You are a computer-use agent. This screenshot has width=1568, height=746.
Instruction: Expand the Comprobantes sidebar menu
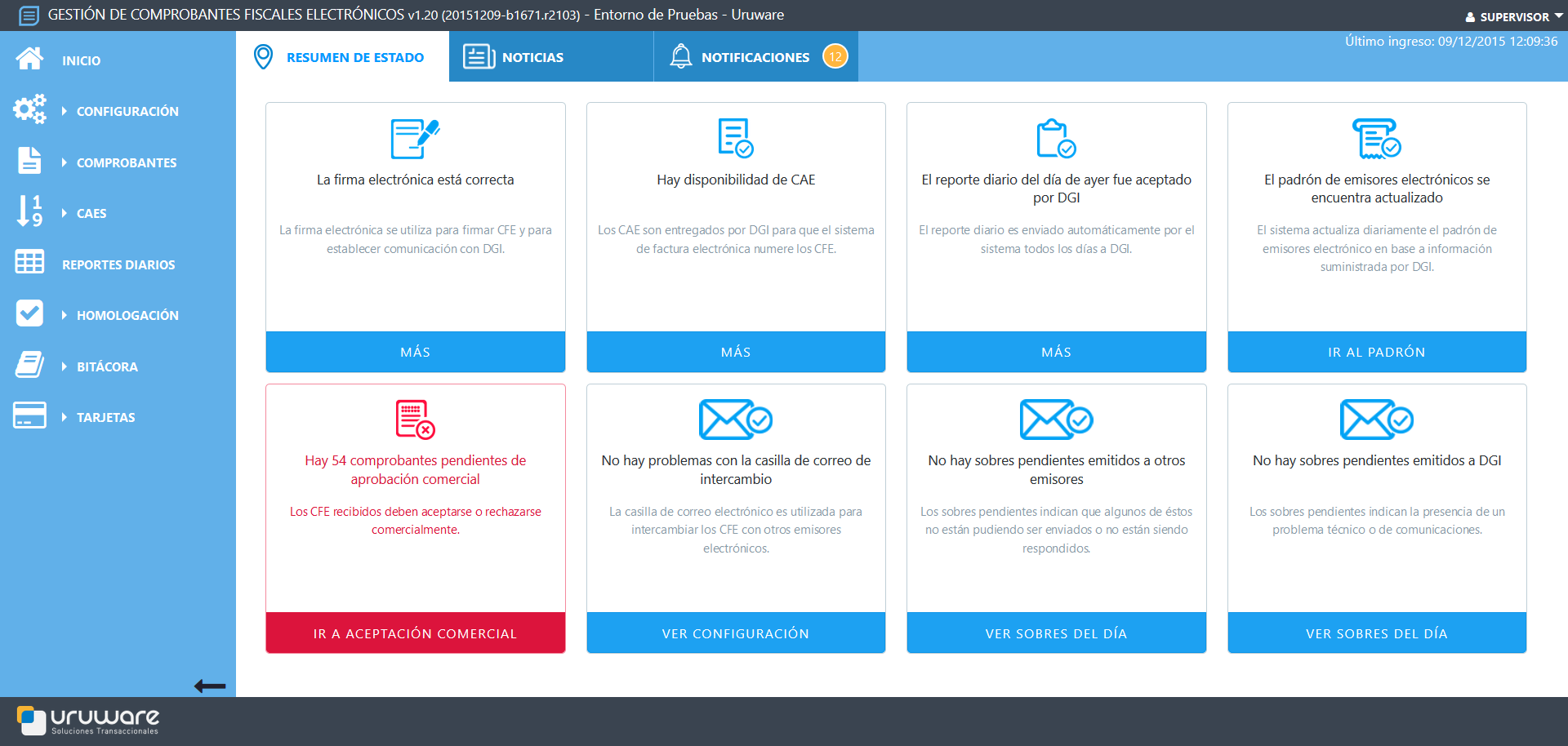click(126, 162)
